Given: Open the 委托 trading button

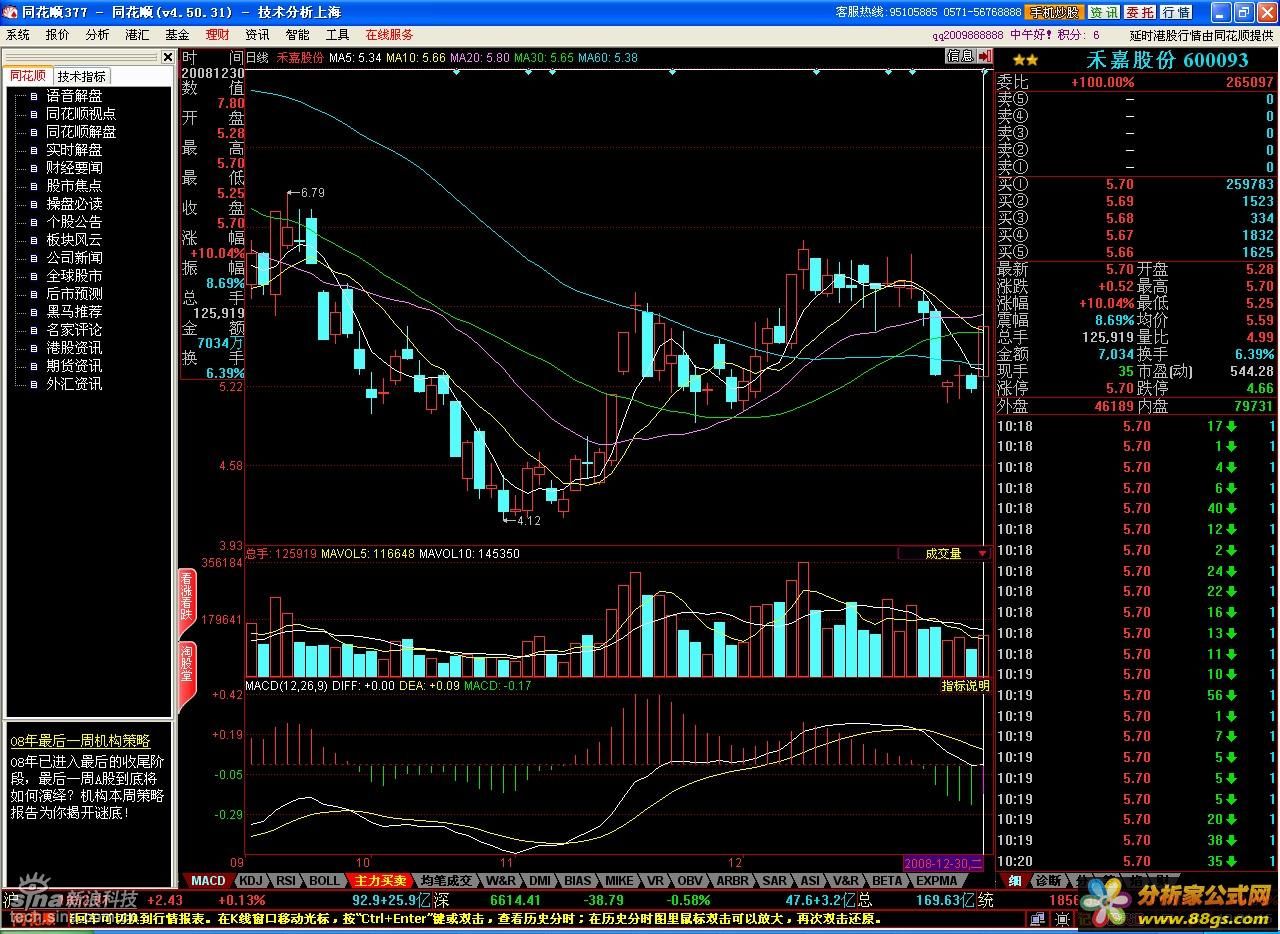Looking at the screenshot, I should coord(1140,12).
